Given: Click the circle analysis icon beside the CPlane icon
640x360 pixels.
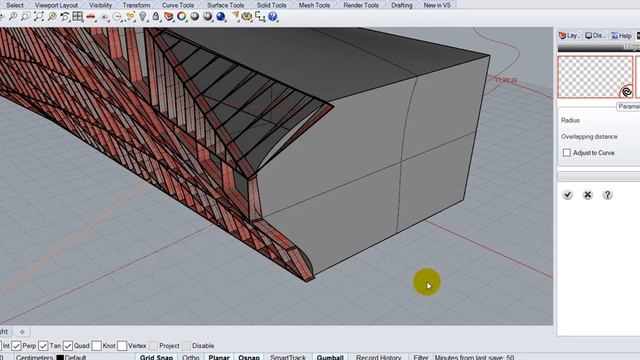Looking at the screenshot, I should pos(117,17).
